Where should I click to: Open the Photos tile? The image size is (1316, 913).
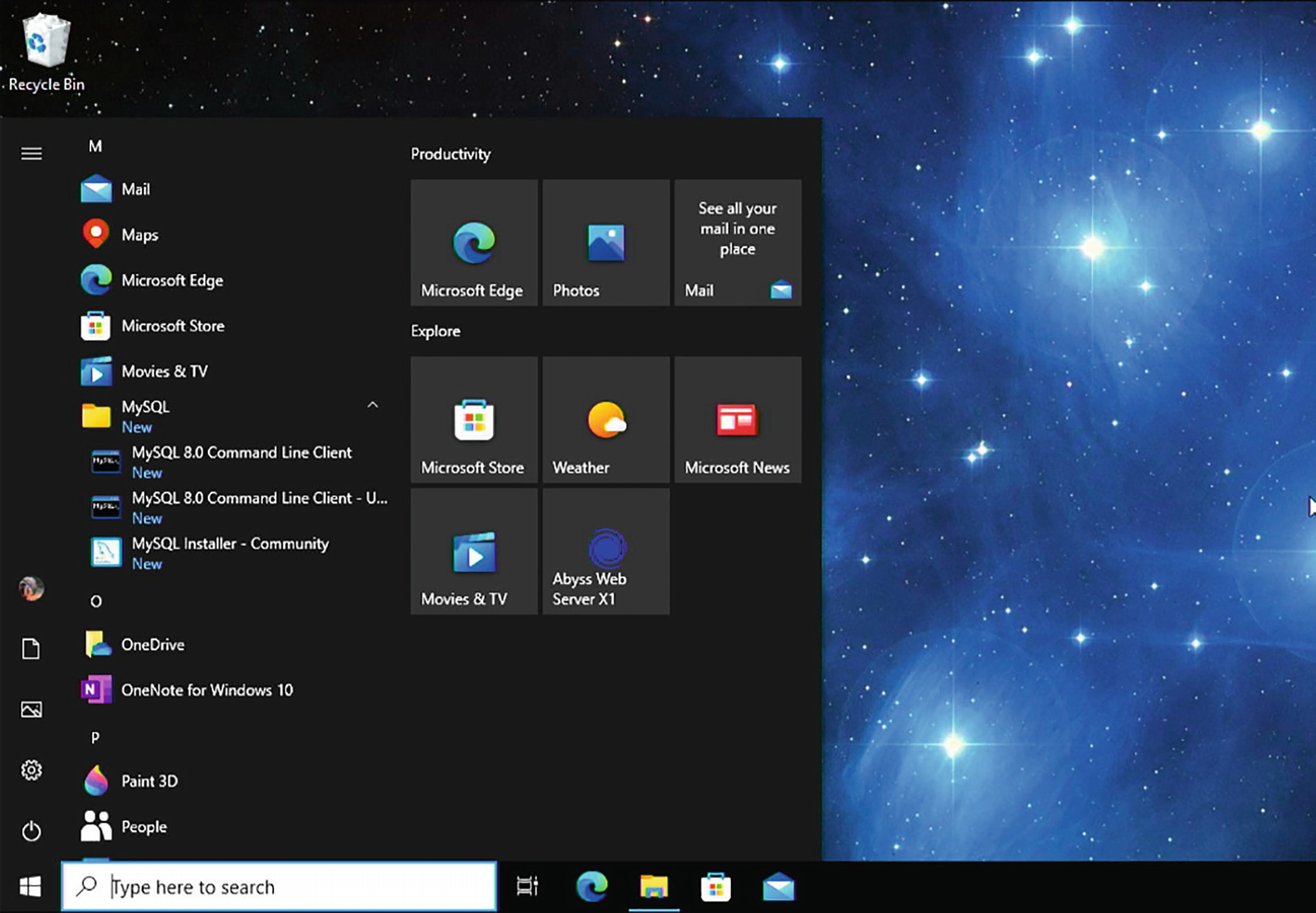606,242
